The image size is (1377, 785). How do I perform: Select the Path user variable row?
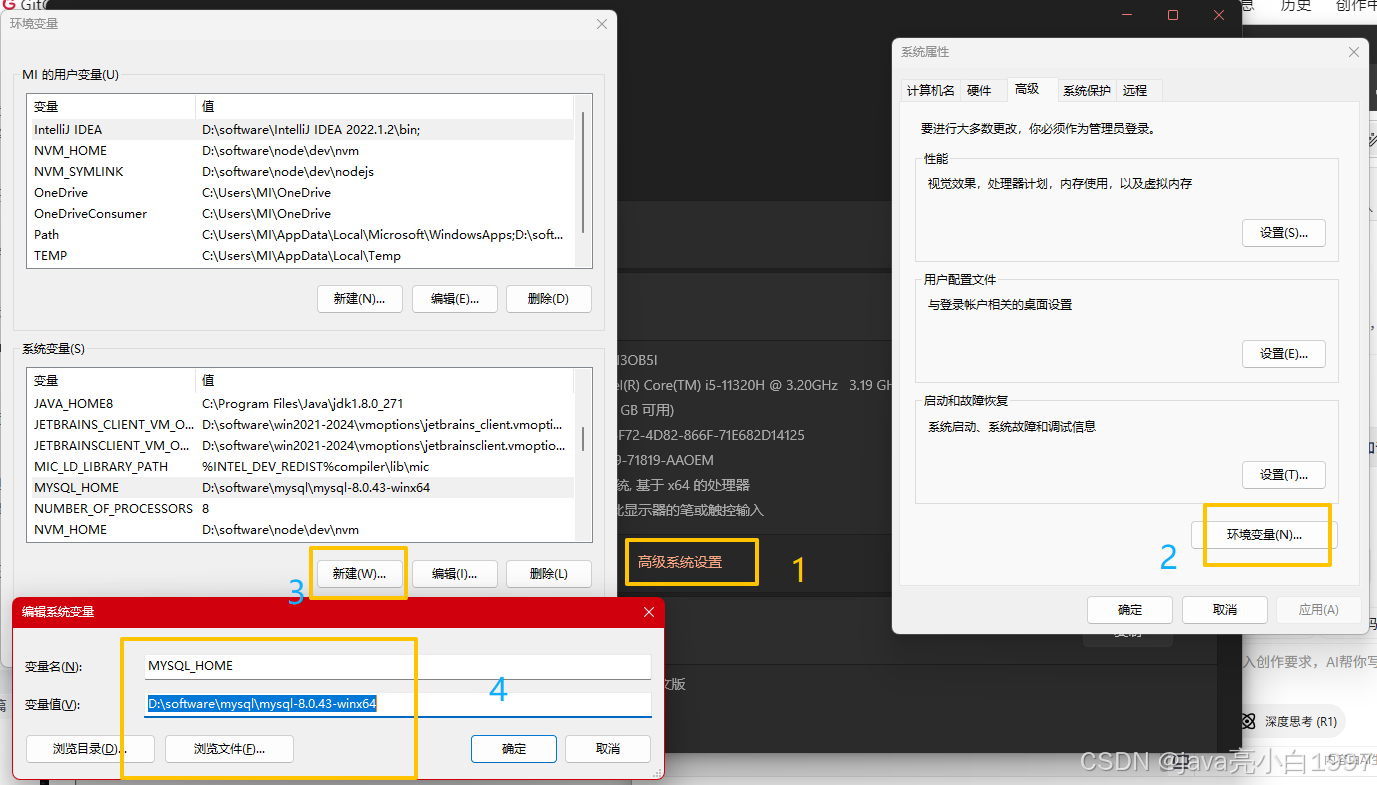300,235
